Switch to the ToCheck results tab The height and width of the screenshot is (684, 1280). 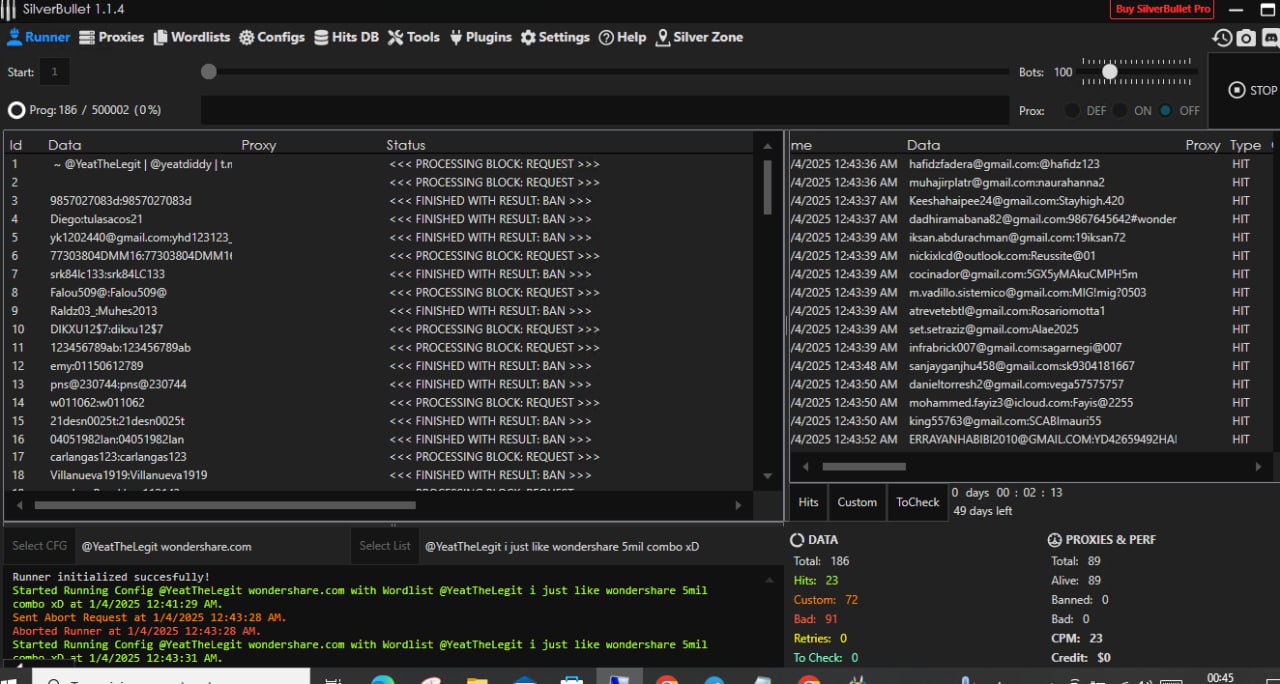(x=917, y=502)
